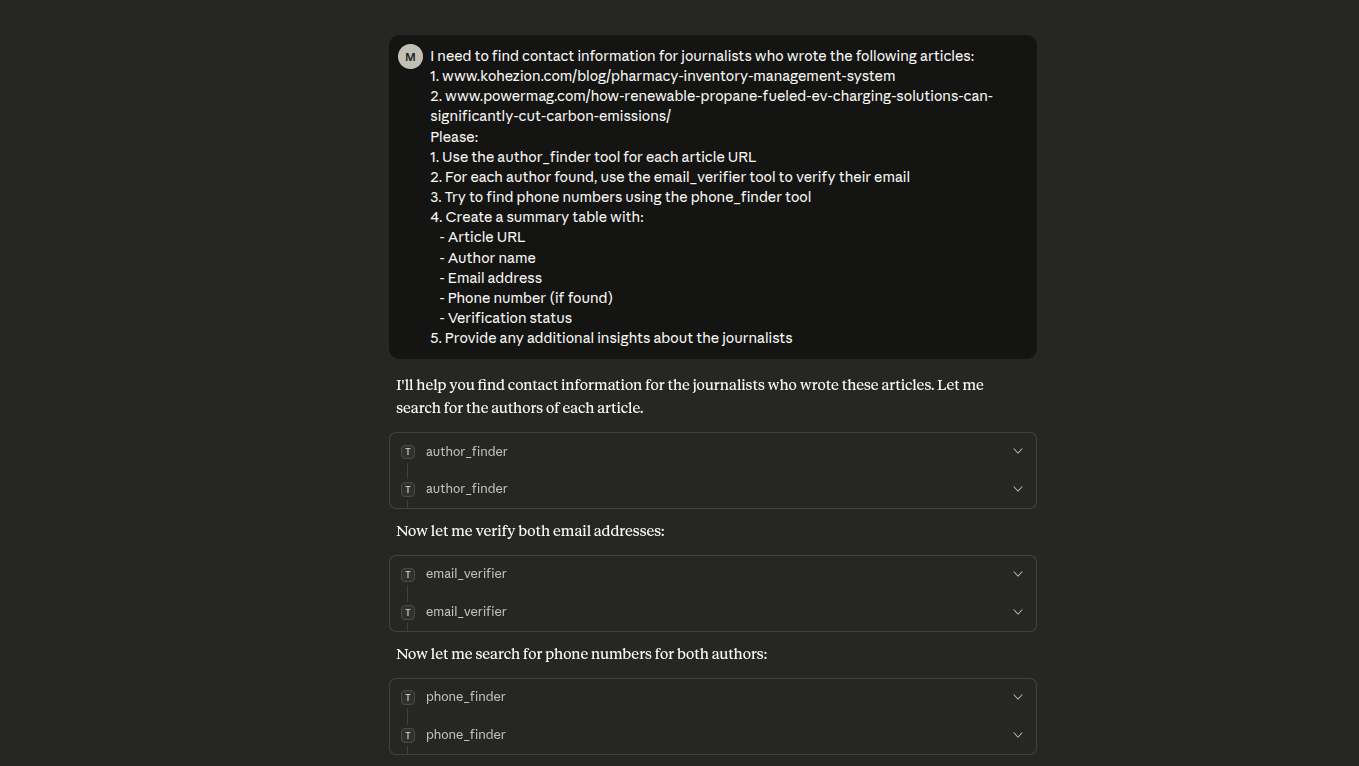Select the tool icon next to the first email_verifier call

click(408, 574)
